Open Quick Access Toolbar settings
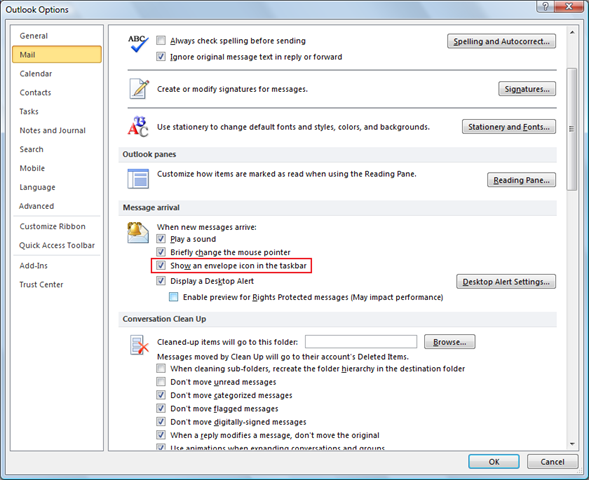This screenshot has height=480, width=589. tap(57, 245)
